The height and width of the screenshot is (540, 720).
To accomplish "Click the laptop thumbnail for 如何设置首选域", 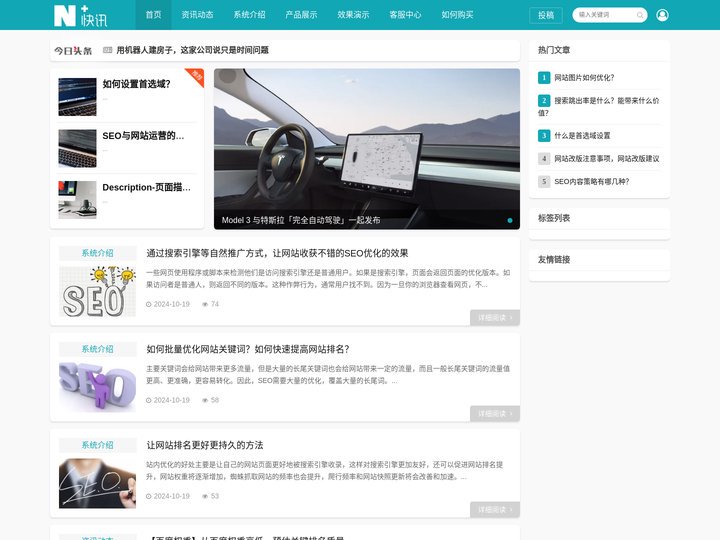I will click(x=77, y=97).
